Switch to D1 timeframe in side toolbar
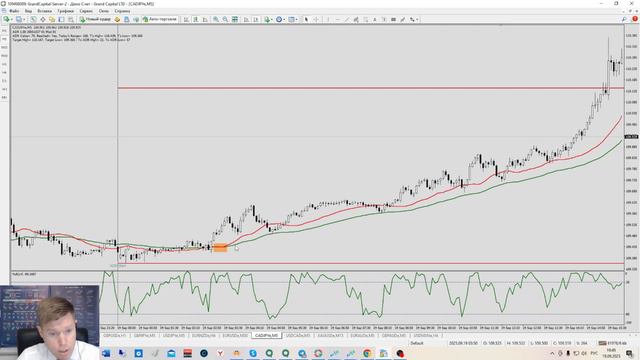640x360 pixels. pyautogui.click(x=4, y=81)
